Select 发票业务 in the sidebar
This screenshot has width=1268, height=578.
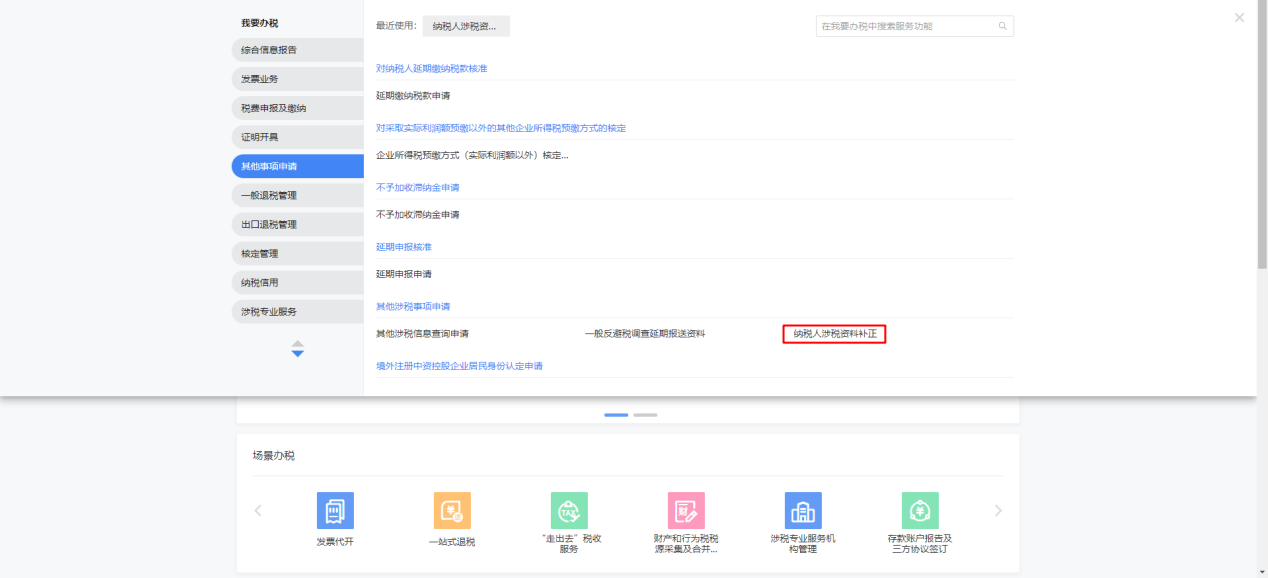pos(297,79)
